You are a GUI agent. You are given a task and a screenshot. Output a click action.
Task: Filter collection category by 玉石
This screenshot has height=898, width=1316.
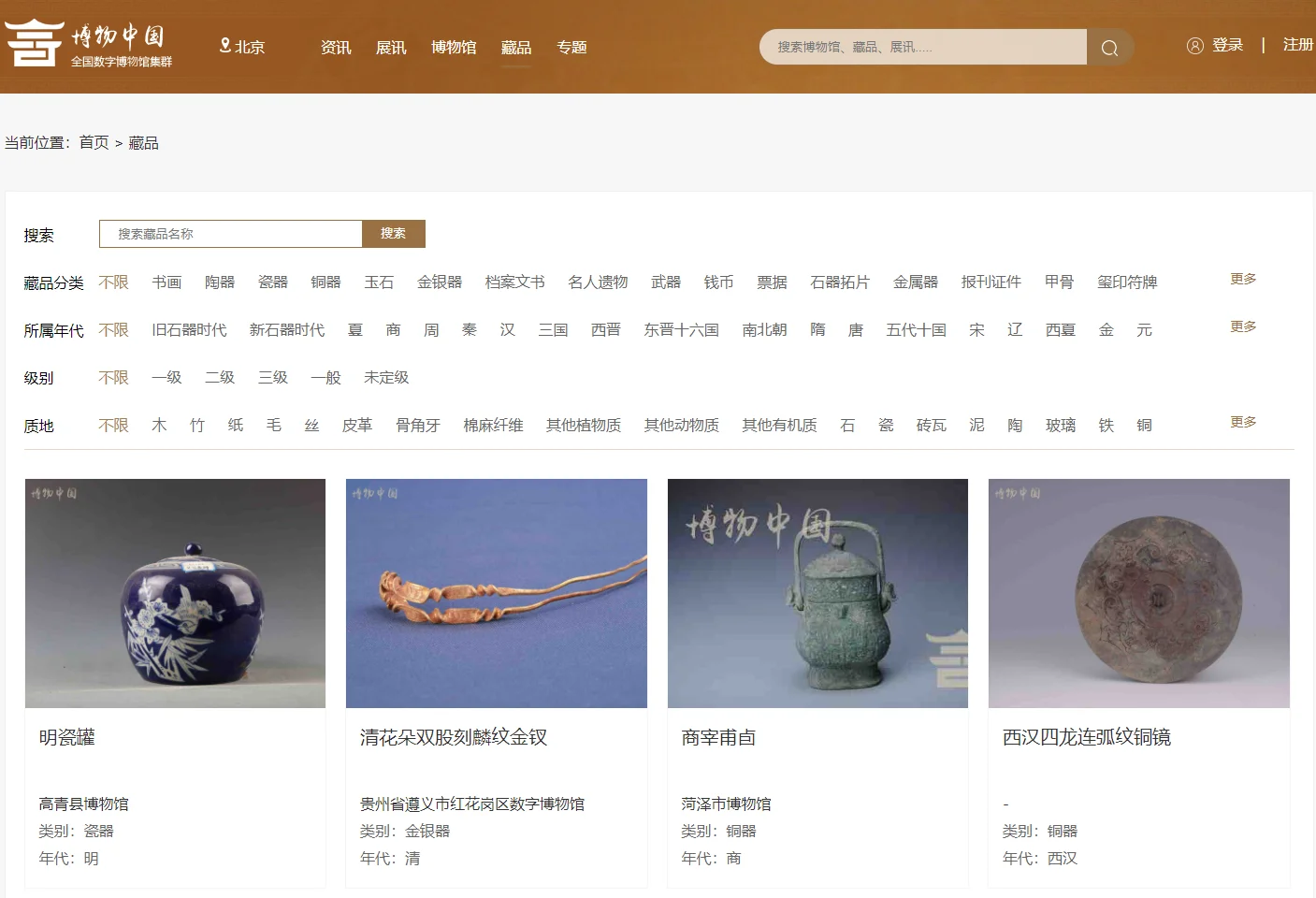(379, 282)
